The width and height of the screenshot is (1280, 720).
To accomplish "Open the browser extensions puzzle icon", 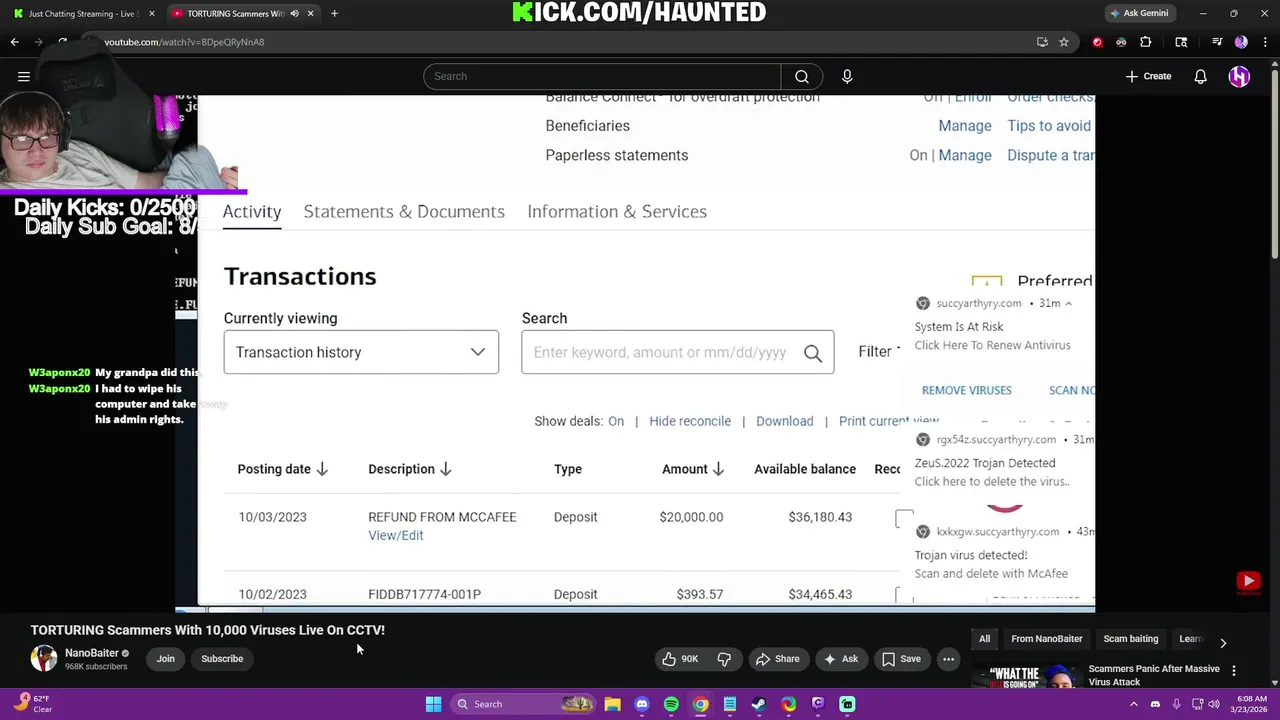I will pyautogui.click(x=1146, y=42).
